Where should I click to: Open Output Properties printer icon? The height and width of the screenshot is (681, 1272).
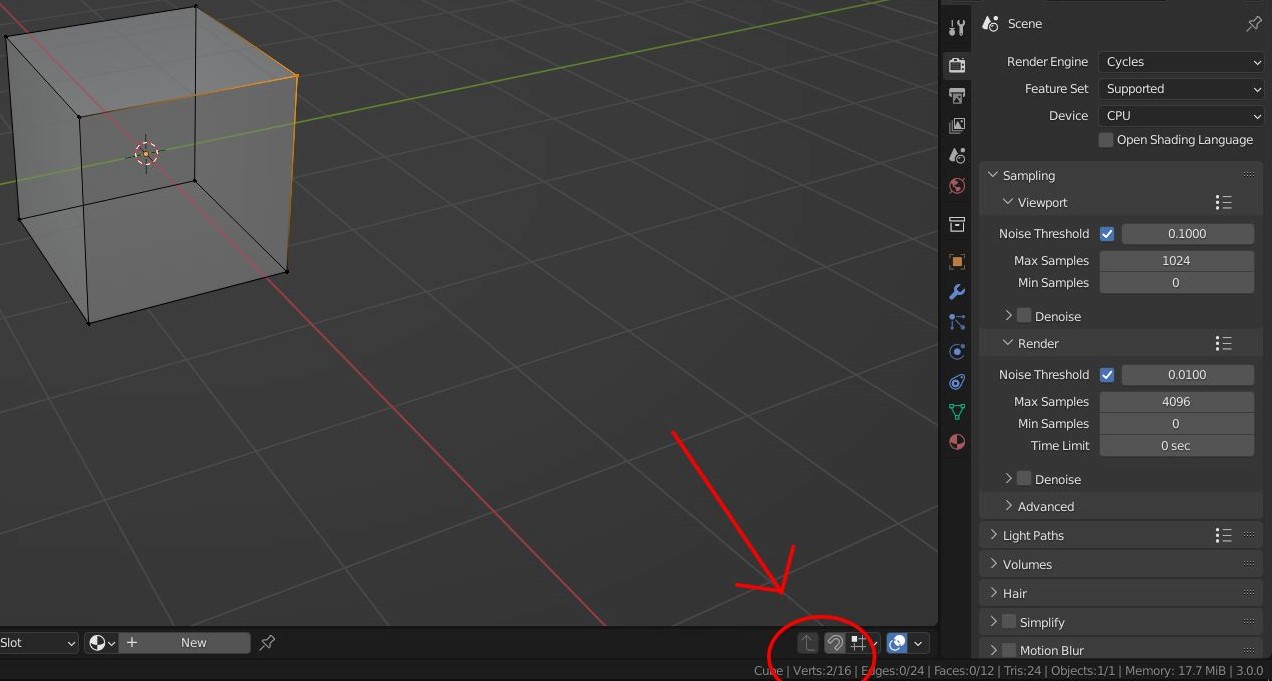click(x=957, y=95)
